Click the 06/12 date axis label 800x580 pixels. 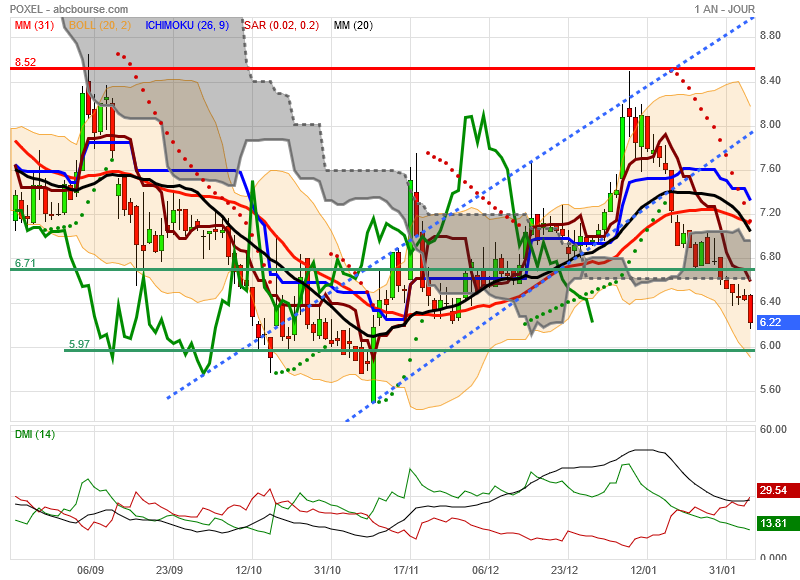click(485, 570)
